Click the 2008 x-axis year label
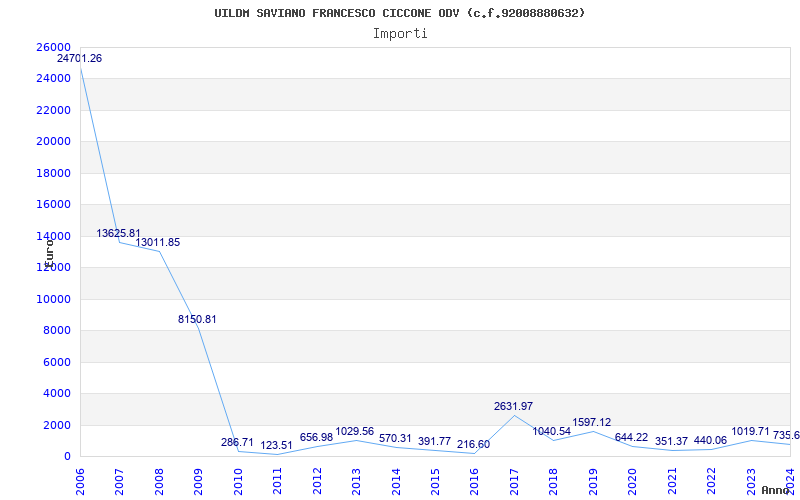 [x=159, y=481]
